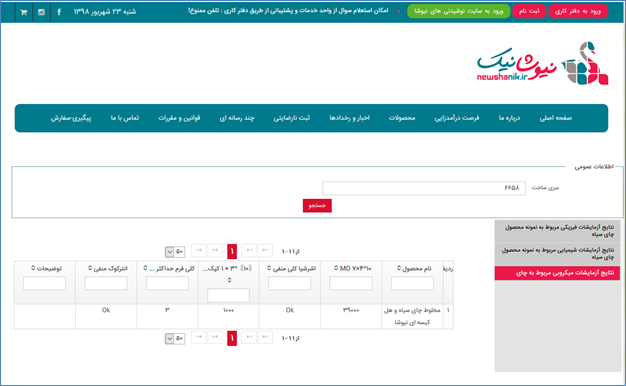Image resolution: width=626 pixels, height=386 pixels.
Task: Select نتایج آزمایشات فیزیکی tab
Action: coord(557,231)
